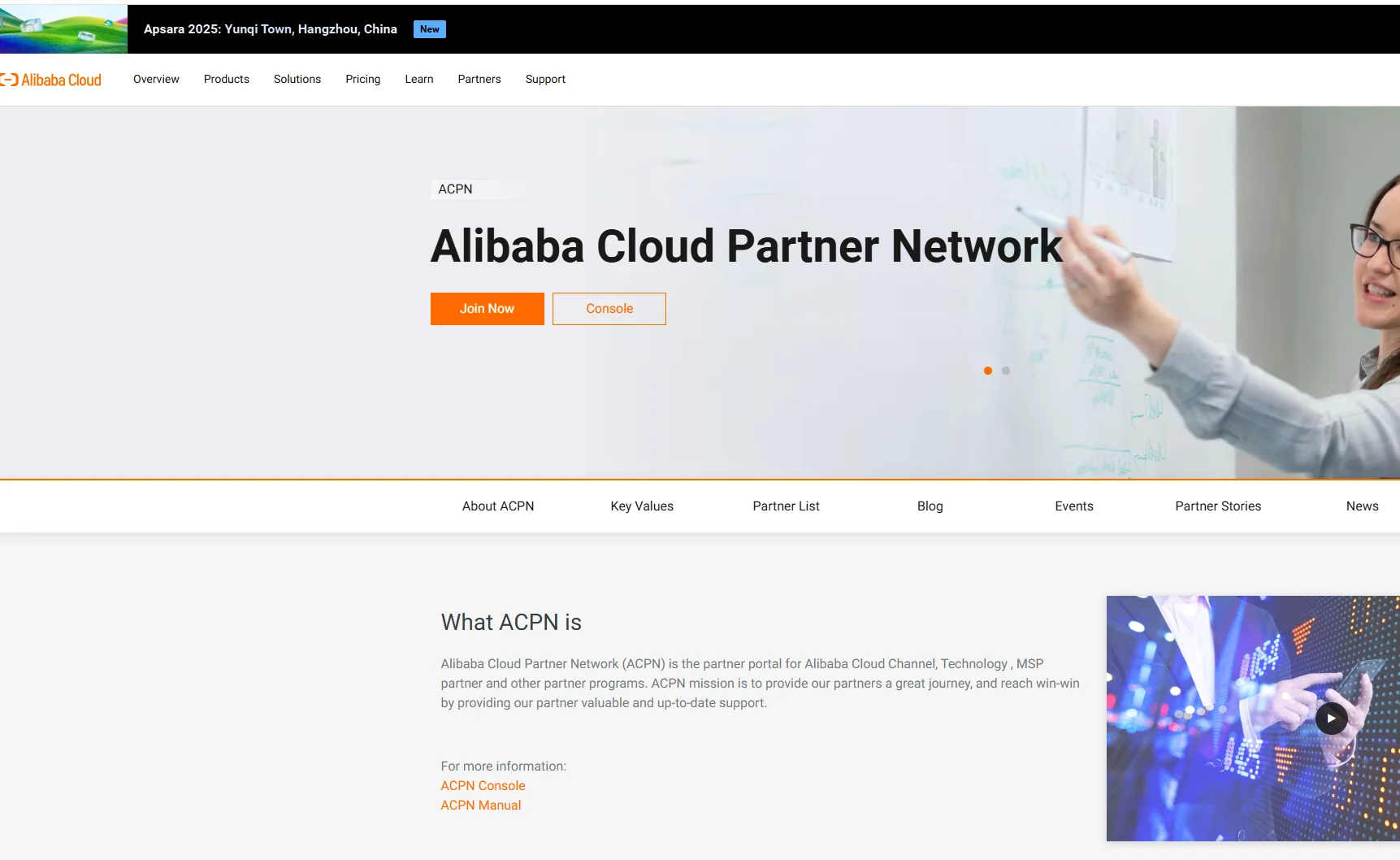This screenshot has width=1400, height=860.
Task: Select the second carousel dot
Action: pyautogui.click(x=1005, y=371)
